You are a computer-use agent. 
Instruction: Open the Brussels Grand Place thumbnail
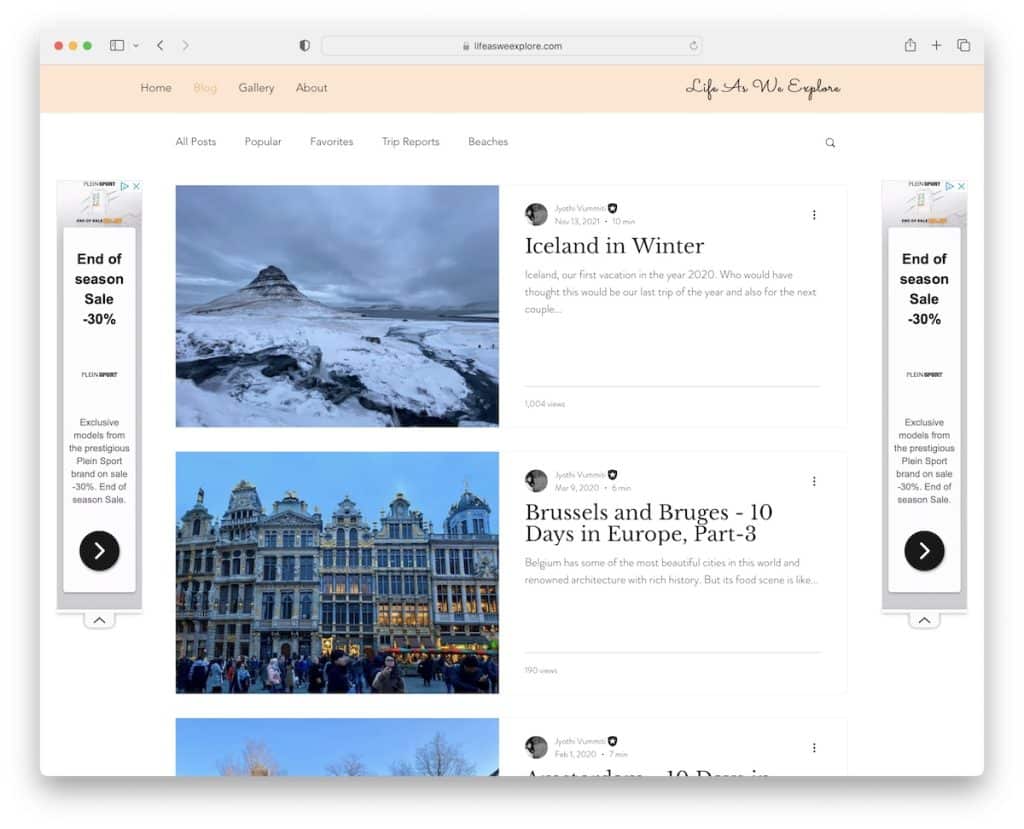337,572
